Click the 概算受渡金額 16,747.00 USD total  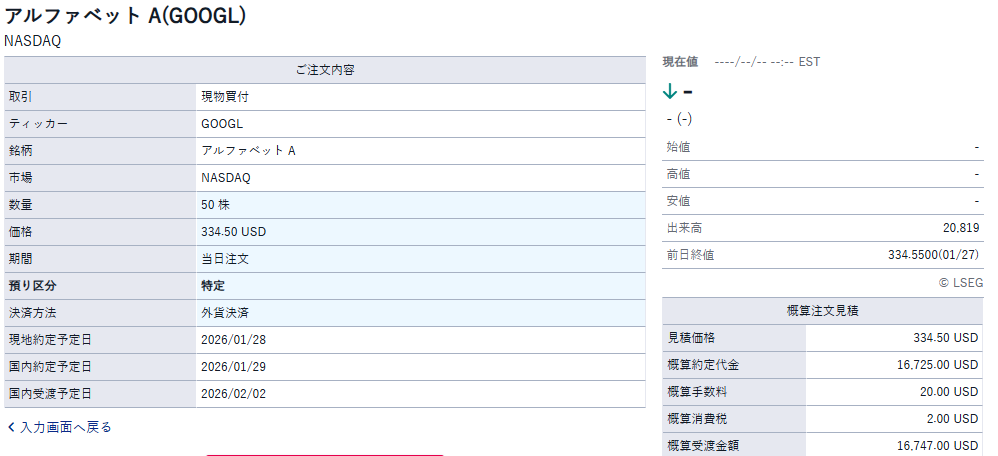coord(937,446)
